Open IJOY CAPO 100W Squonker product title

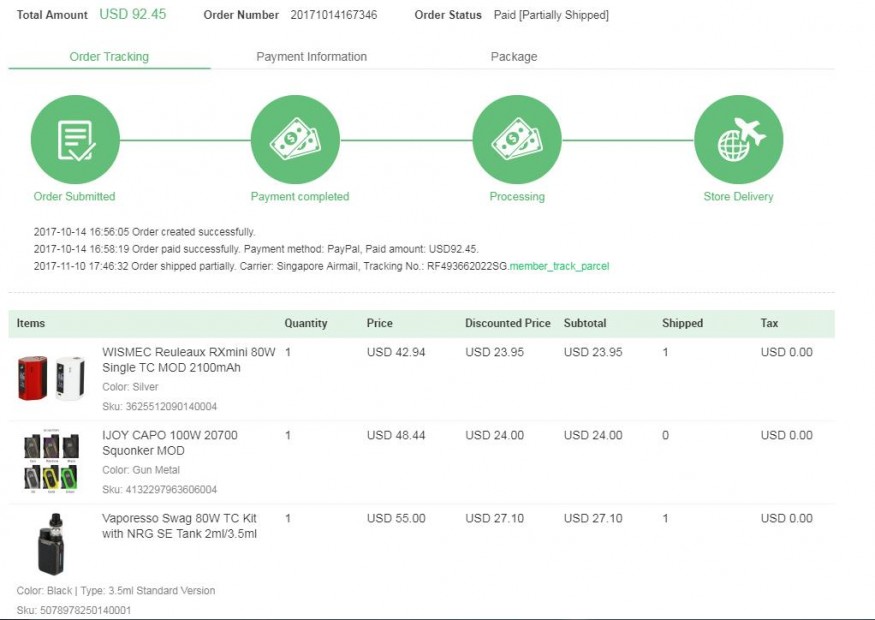[170, 443]
